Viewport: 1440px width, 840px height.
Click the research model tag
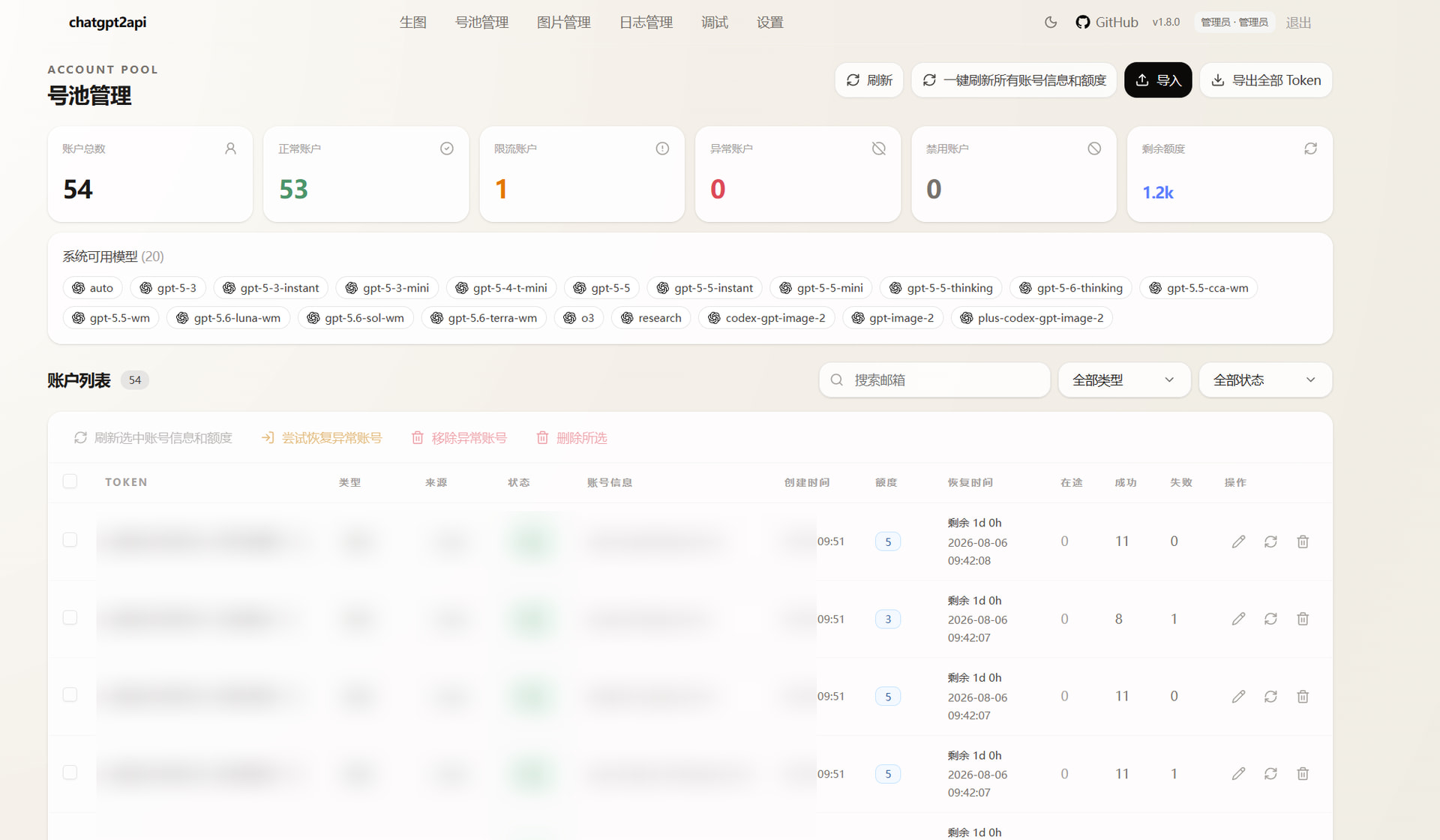[651, 318]
